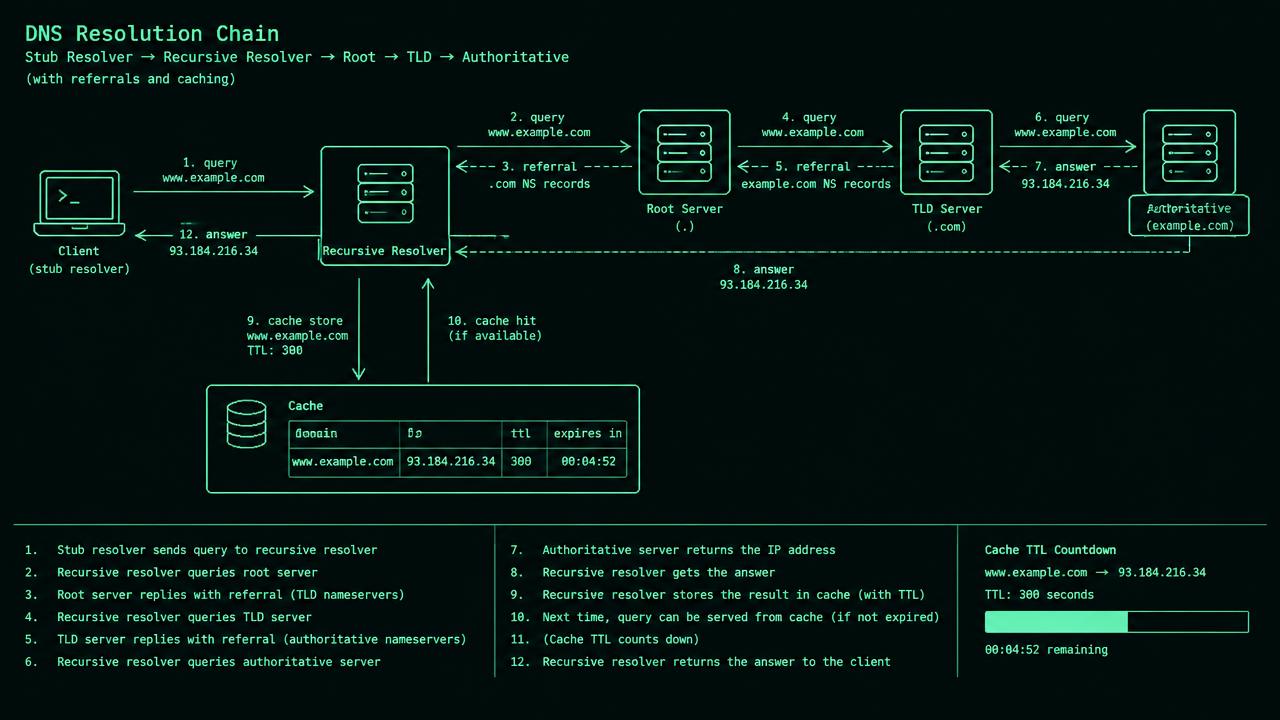
Task: Click 'TTL: 300 seconds' text
Action: (1039, 595)
